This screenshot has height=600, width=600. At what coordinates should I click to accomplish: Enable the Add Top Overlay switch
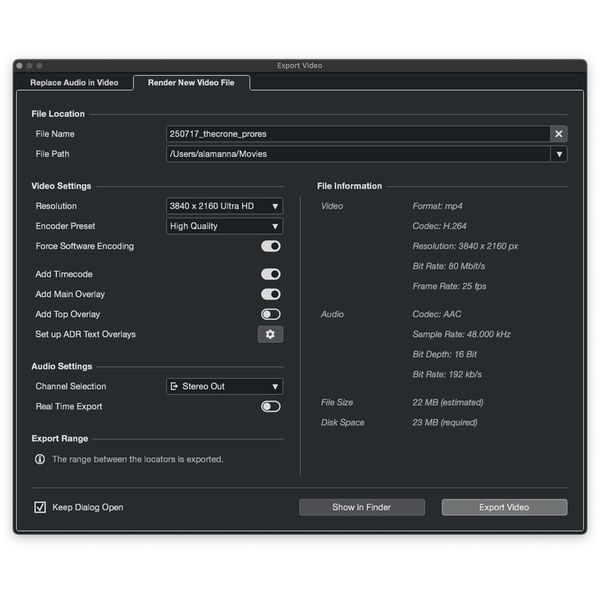click(270, 314)
